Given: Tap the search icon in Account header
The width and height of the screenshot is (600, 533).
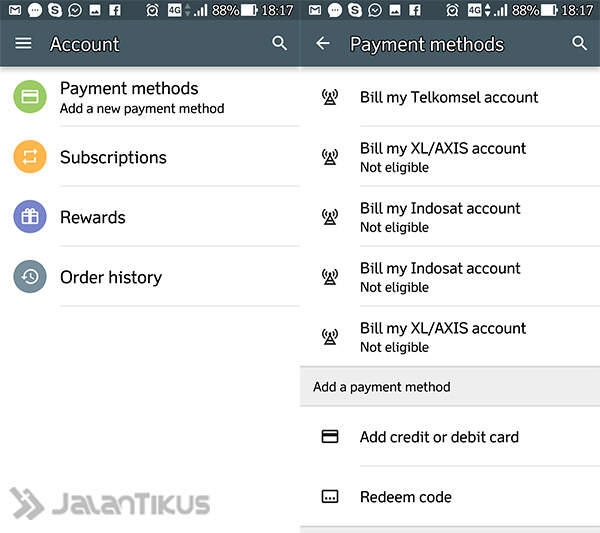Looking at the screenshot, I should coord(279,43).
